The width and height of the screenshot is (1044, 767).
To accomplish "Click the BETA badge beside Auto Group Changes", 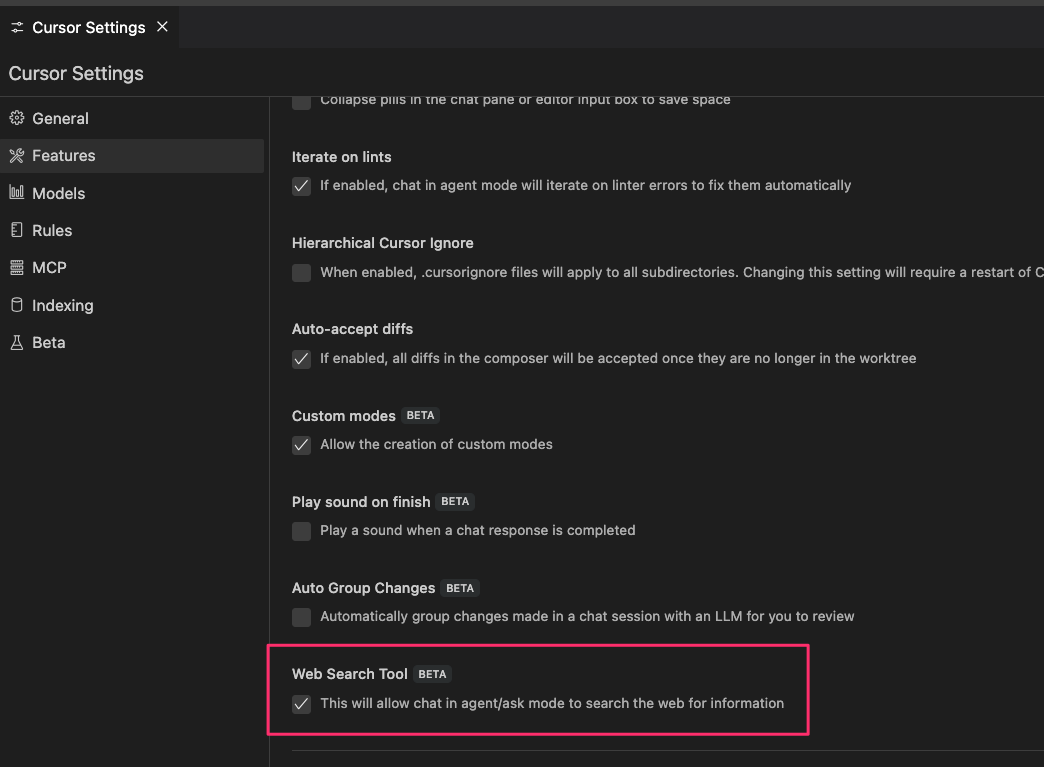I will pos(460,588).
